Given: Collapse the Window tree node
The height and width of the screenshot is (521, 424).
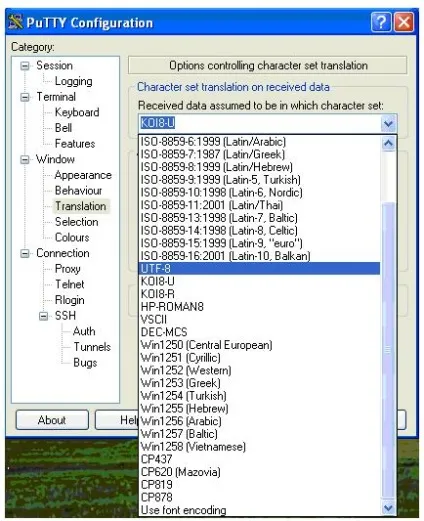Looking at the screenshot, I should point(25,160).
